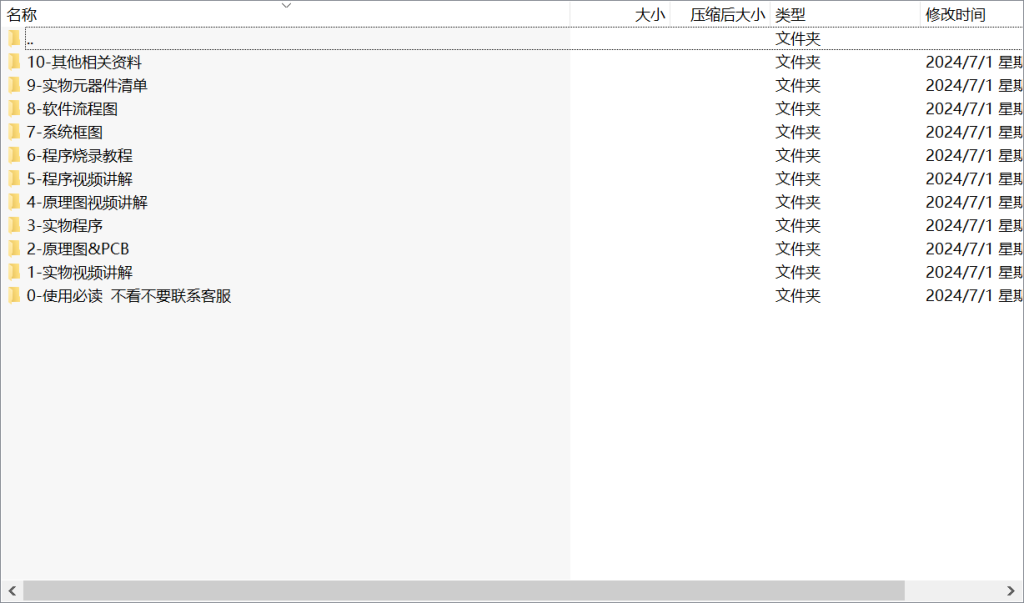Select the 5-程序视频讲解 folder name
Viewport: 1024px width, 603px height.
tap(80, 179)
